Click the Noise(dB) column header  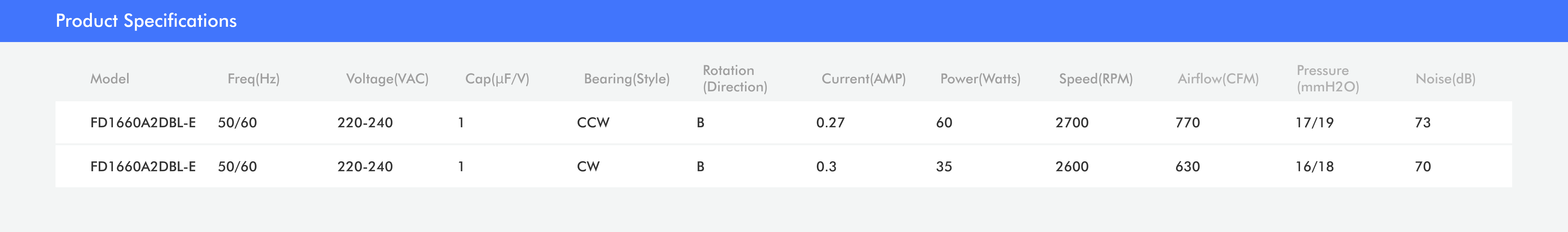(1445, 79)
